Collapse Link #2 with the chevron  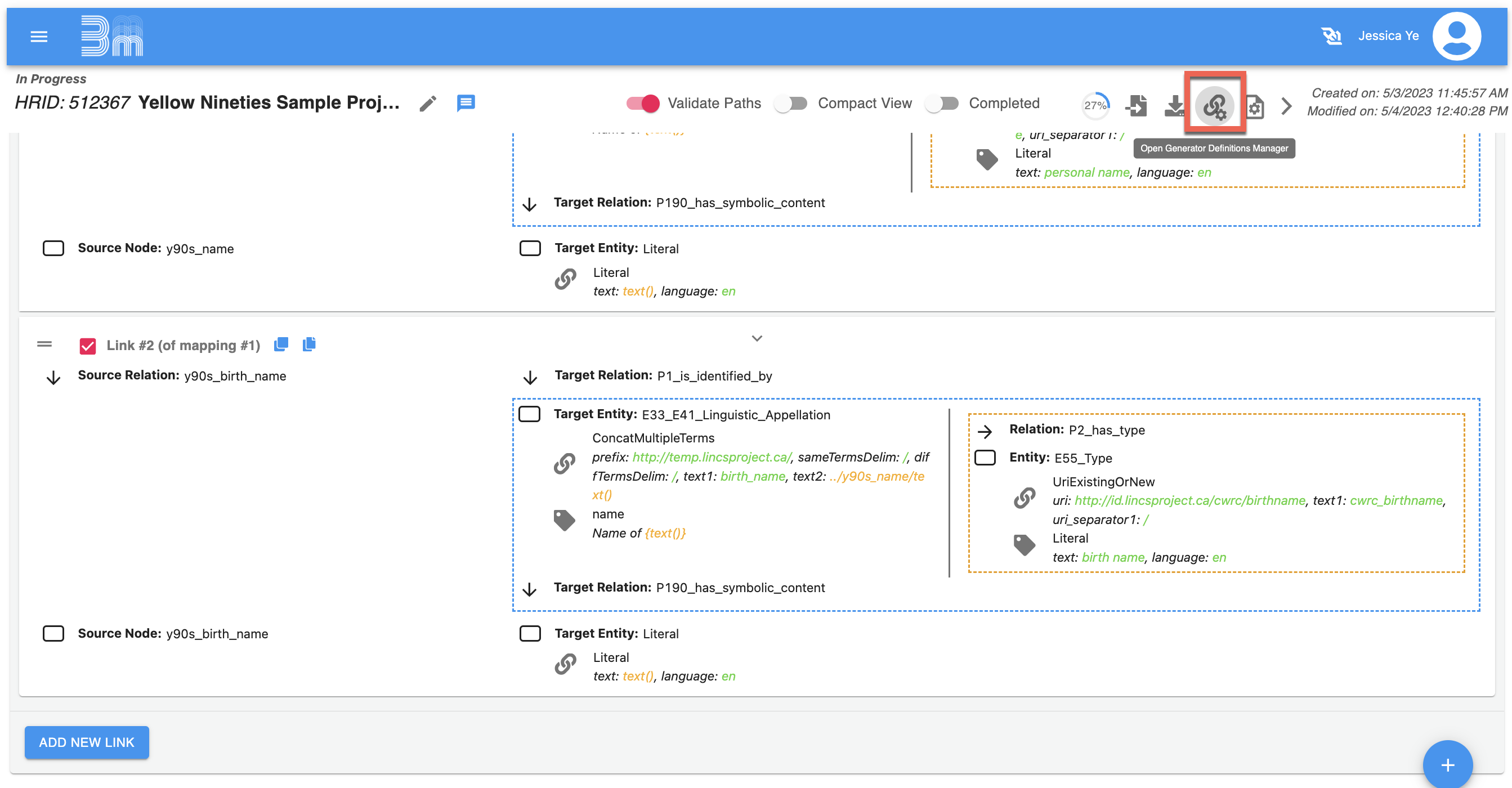click(757, 338)
